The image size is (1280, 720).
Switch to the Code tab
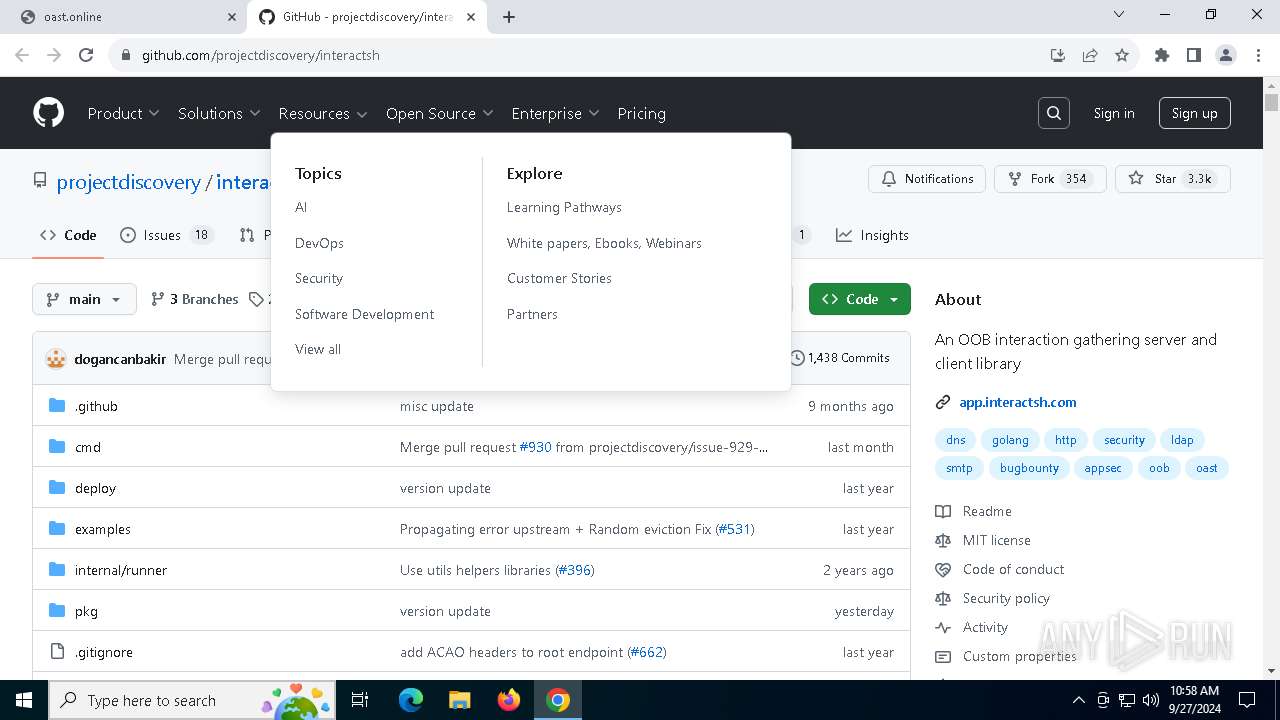[68, 235]
